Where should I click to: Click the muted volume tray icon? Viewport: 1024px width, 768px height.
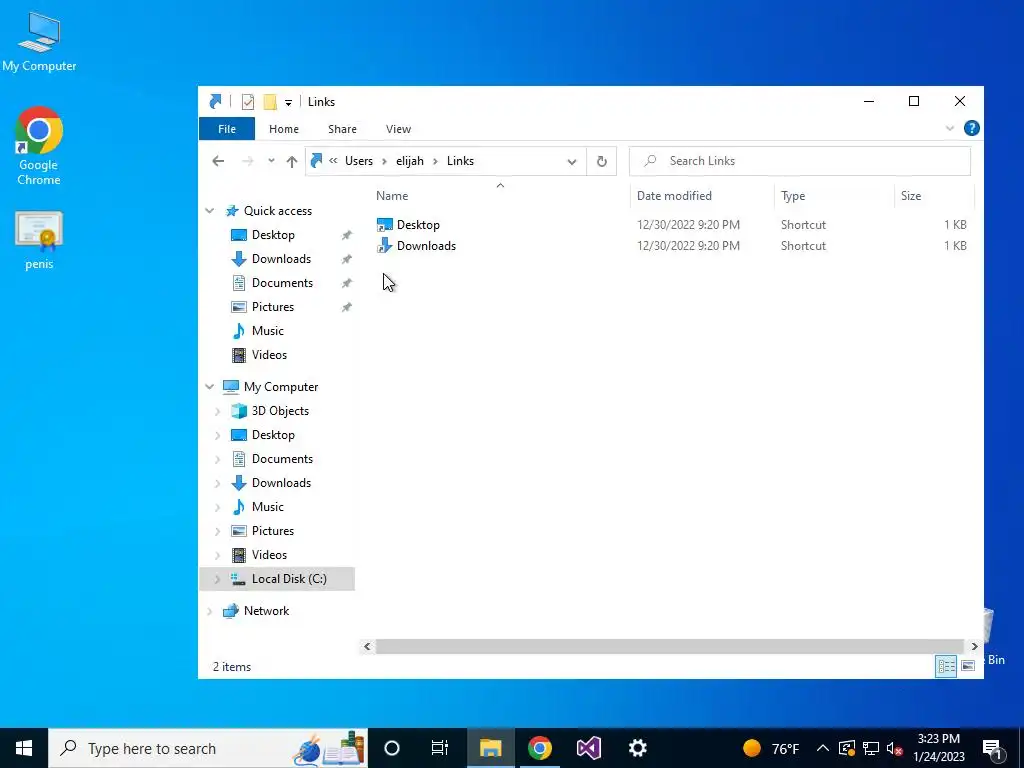(895, 748)
